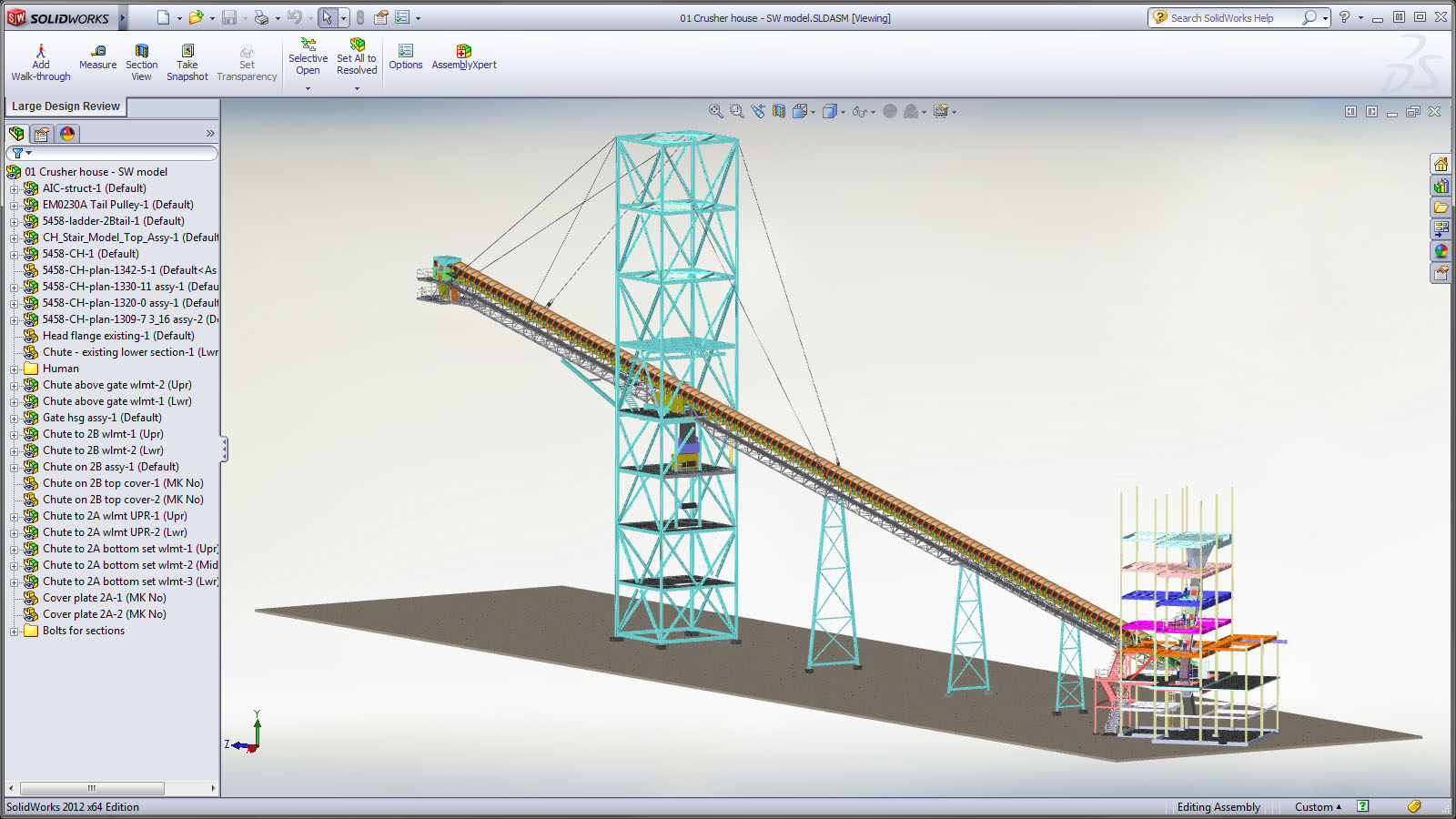Expand the Human folder in the tree
Viewport: 1456px width, 819px height.
click(14, 368)
